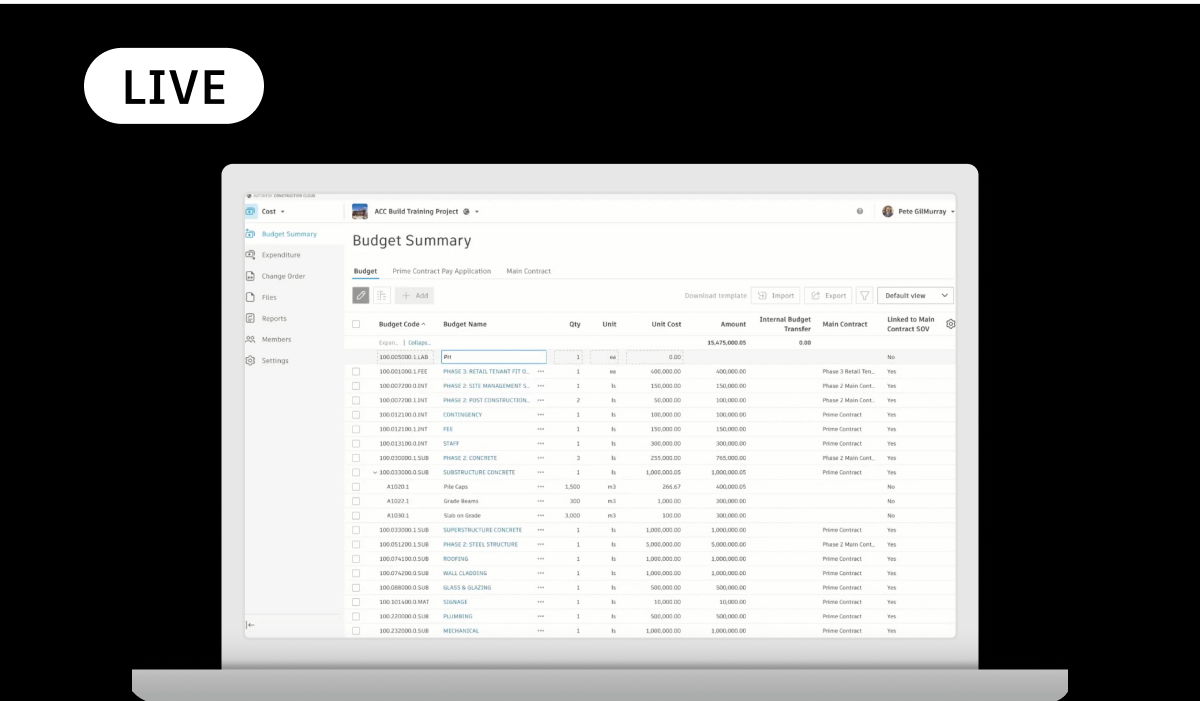1200x701 pixels.
Task: Select the Members icon in sidebar
Action: (250, 339)
